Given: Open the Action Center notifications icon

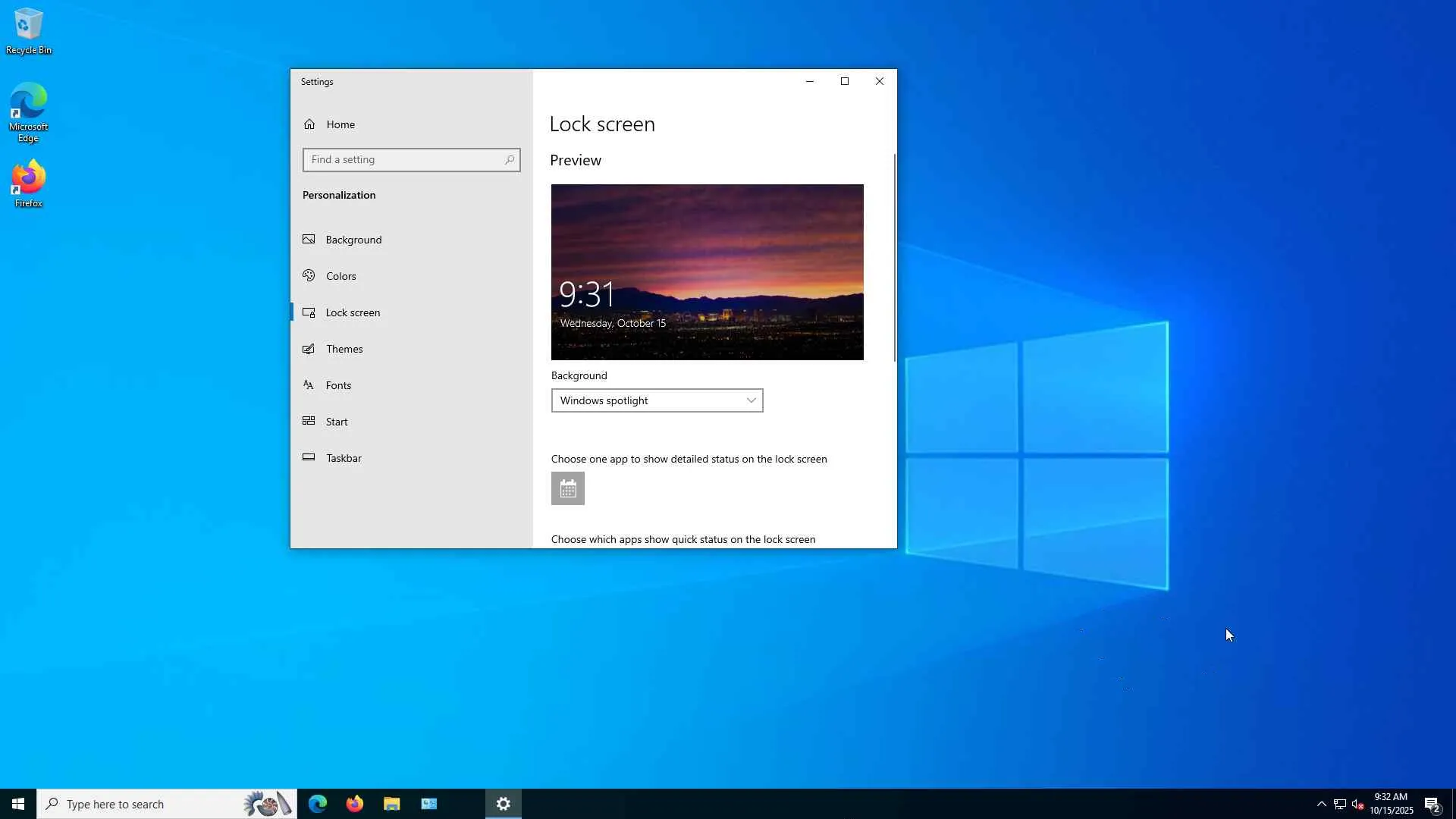Looking at the screenshot, I should coord(1432,805).
